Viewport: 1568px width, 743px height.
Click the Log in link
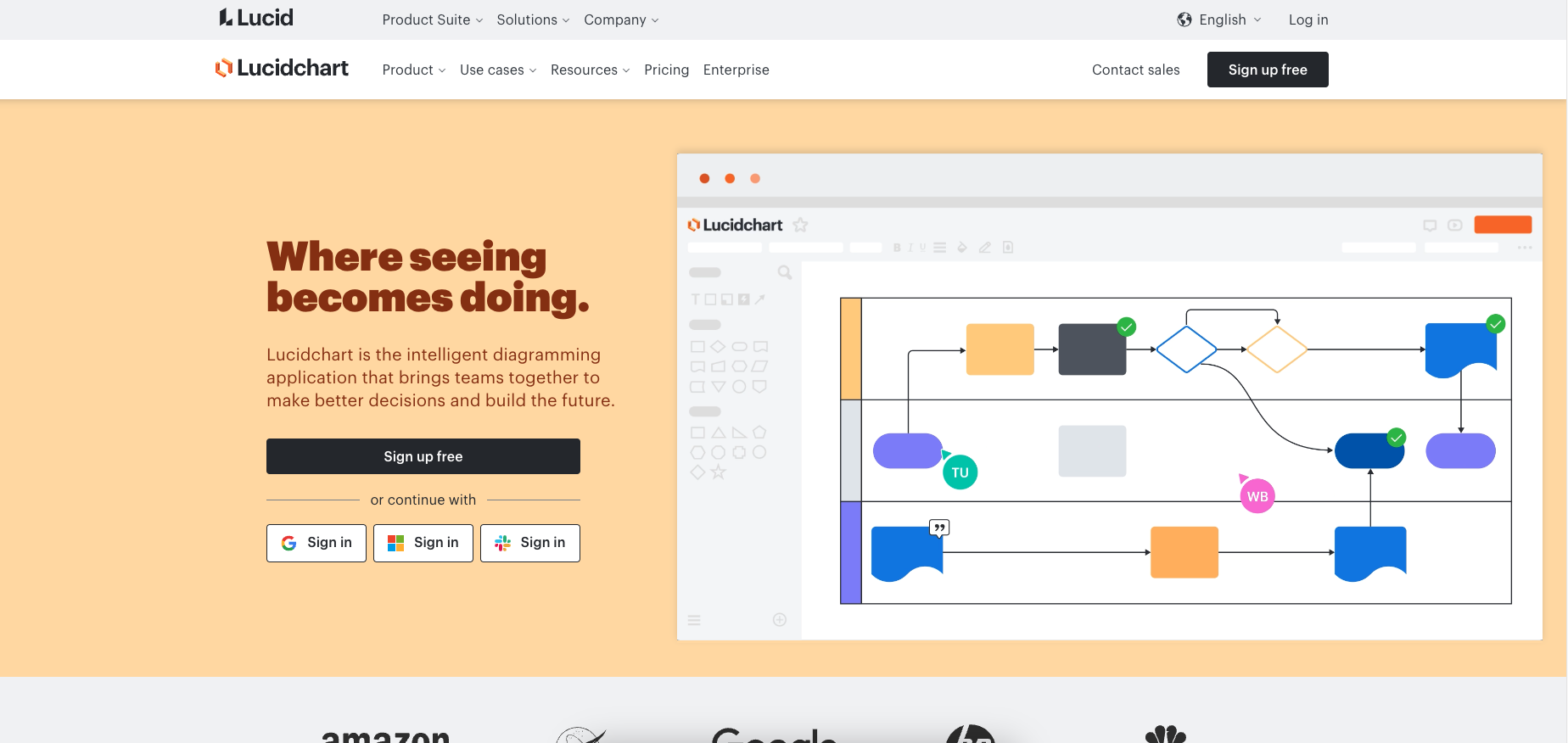coord(1308,20)
